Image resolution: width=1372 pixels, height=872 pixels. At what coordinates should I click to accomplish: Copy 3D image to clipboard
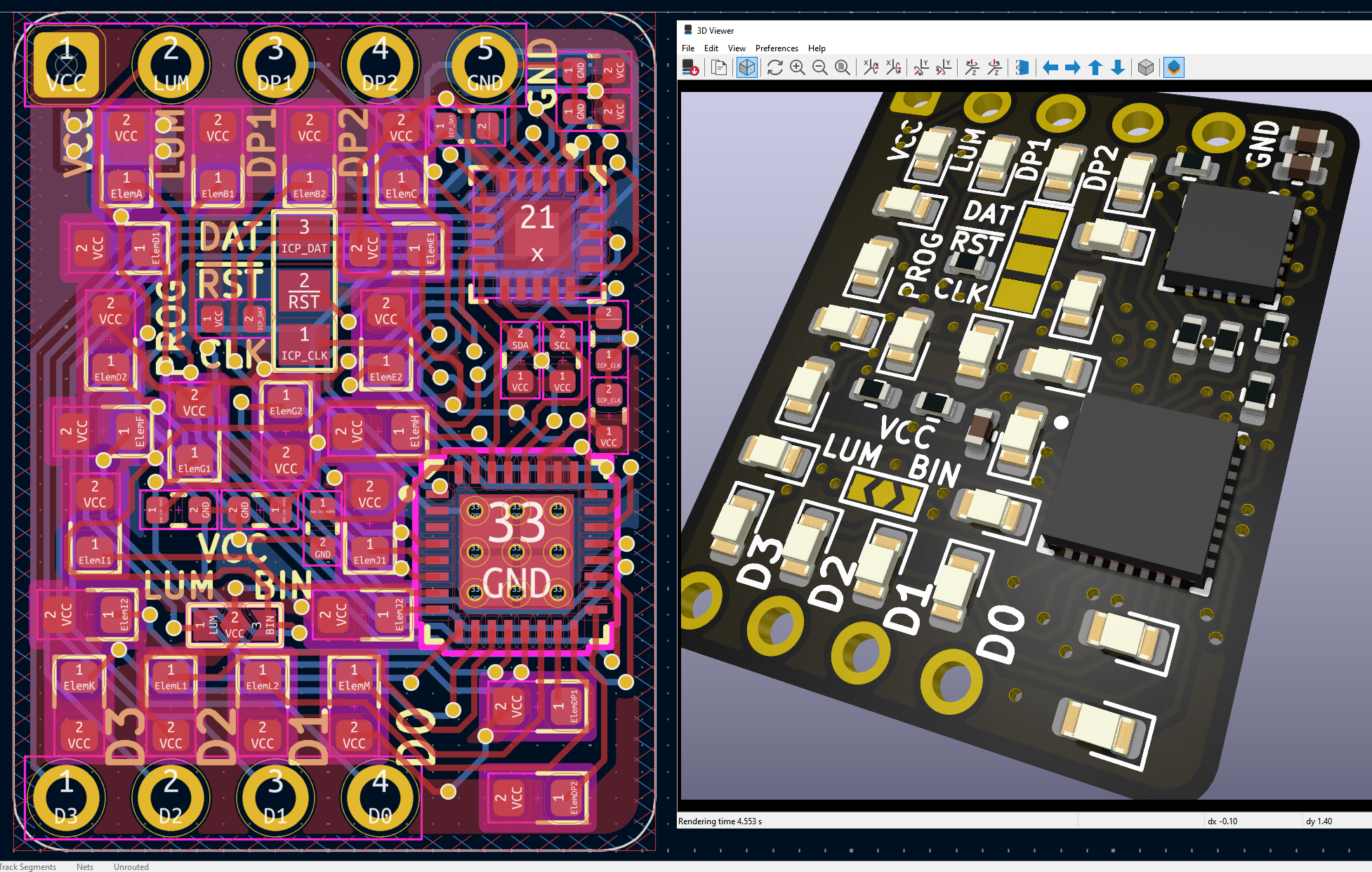coord(718,67)
